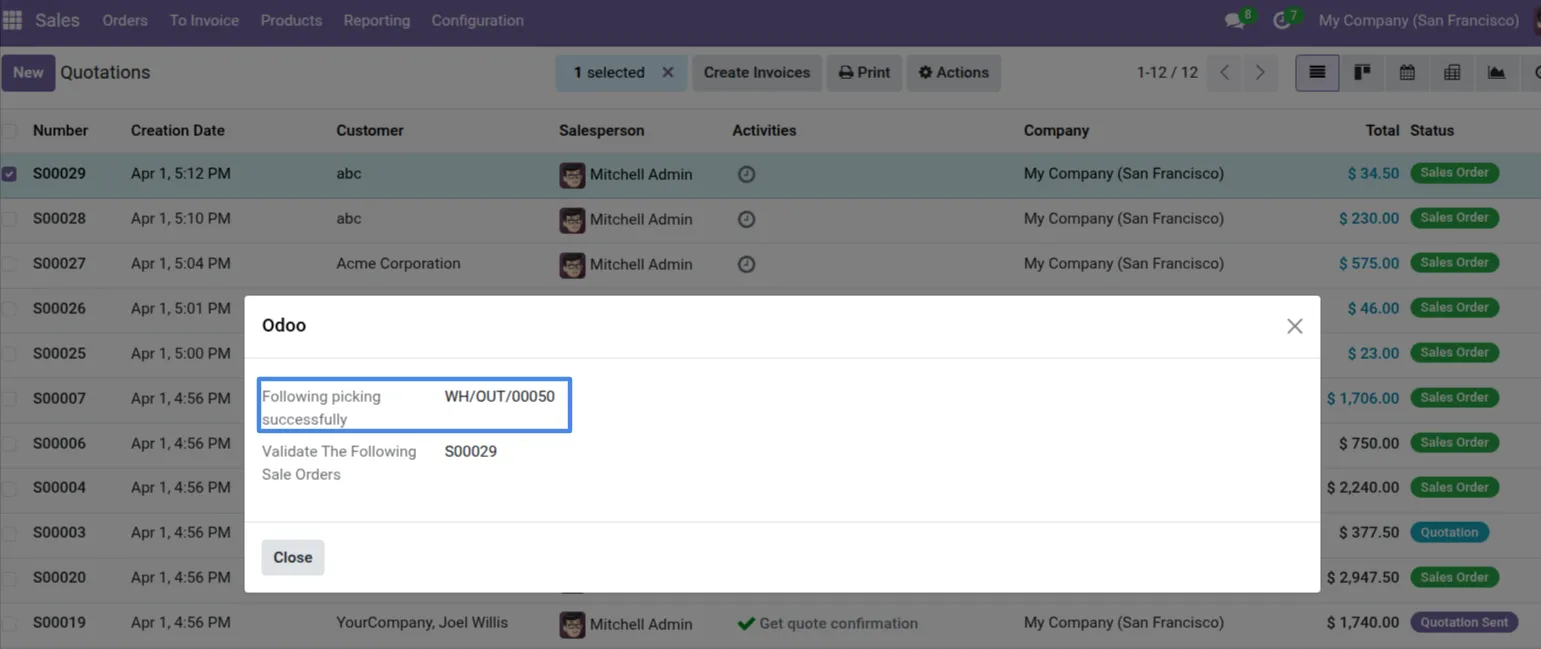Screen dimensions: 1541x649
Task: Switch to list view icon
Action: coord(1317,72)
